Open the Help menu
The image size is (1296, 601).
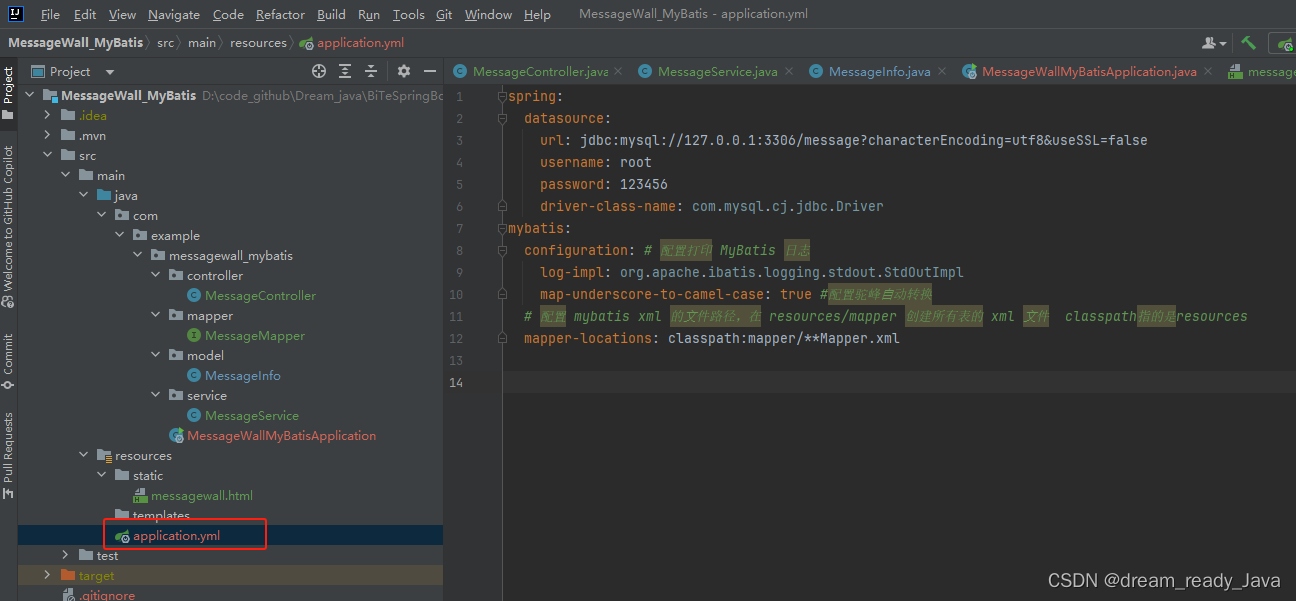[537, 14]
